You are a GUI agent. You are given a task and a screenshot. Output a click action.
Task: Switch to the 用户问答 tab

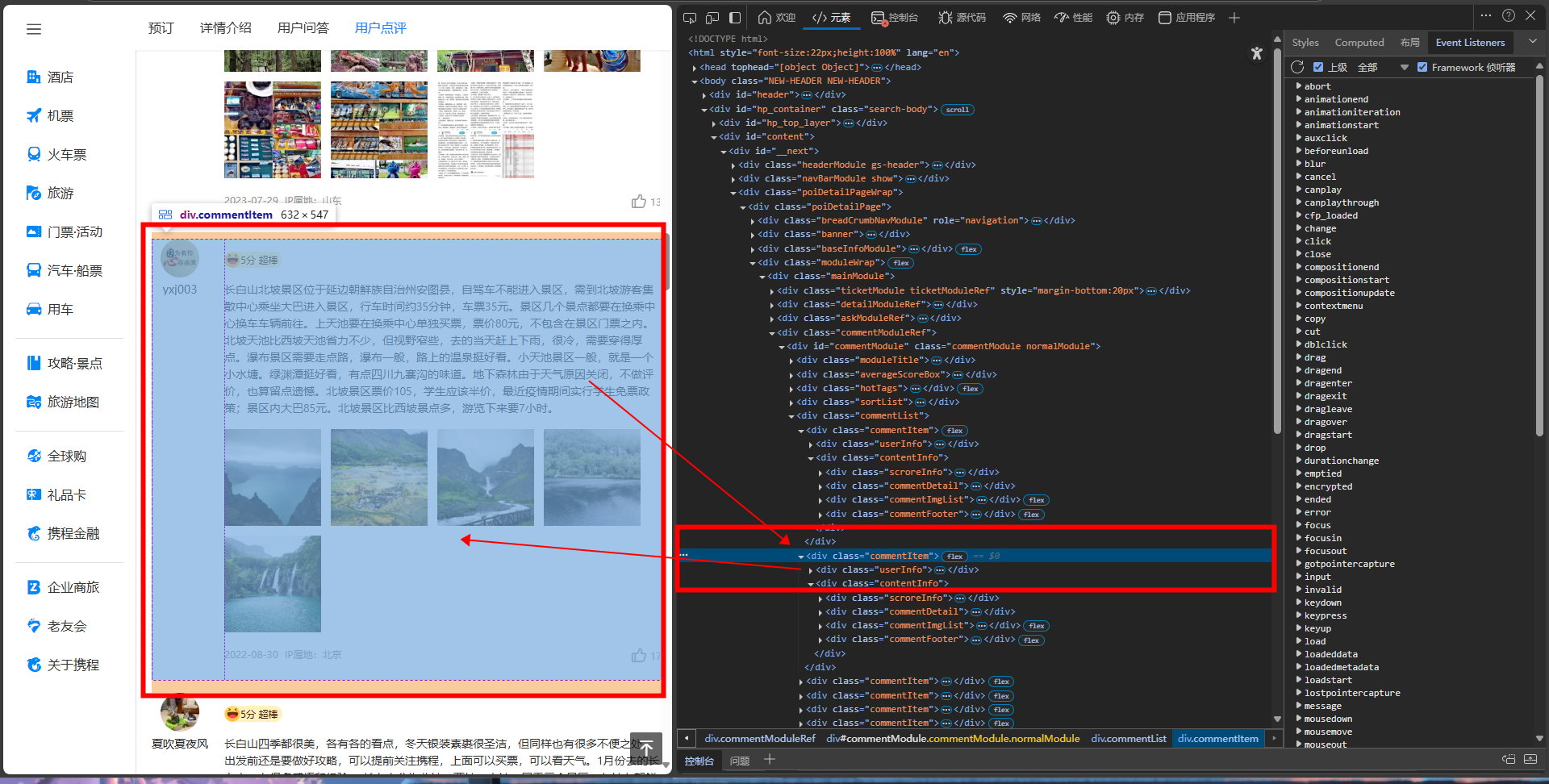303,28
